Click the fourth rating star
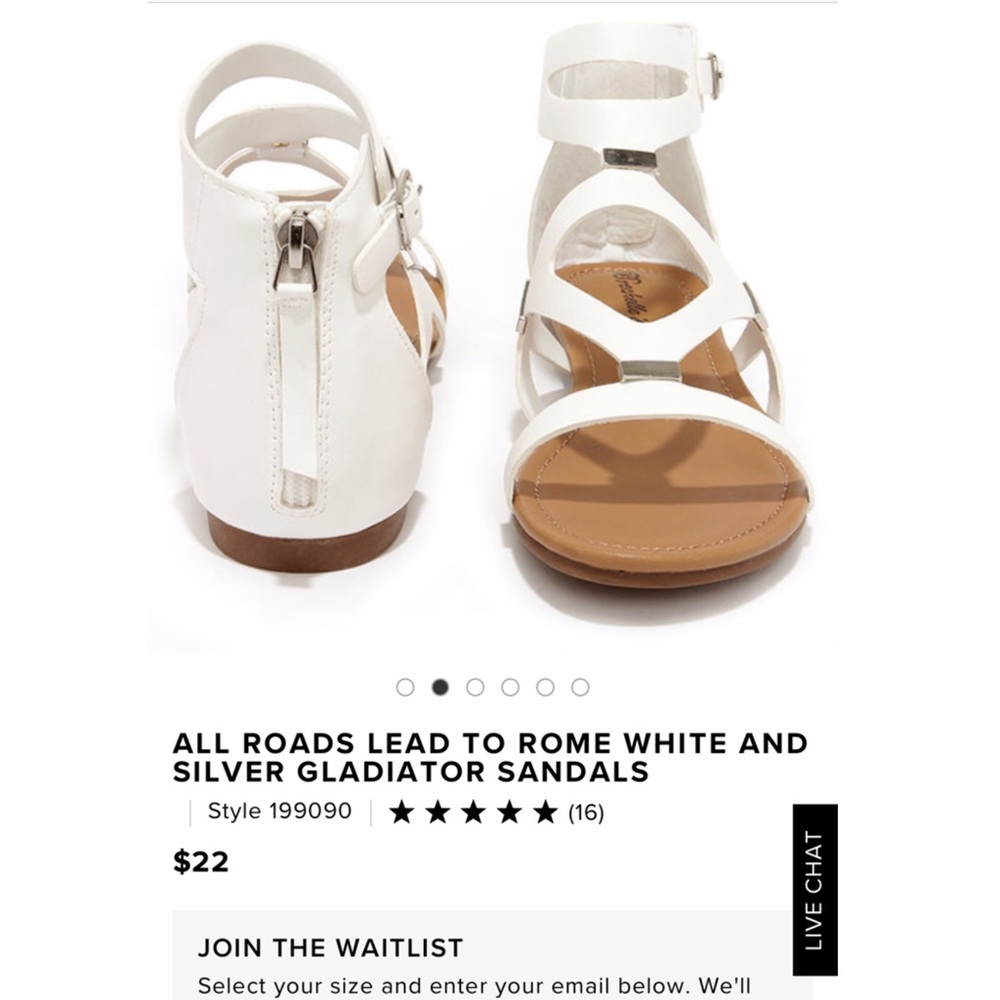 pyautogui.click(x=510, y=812)
